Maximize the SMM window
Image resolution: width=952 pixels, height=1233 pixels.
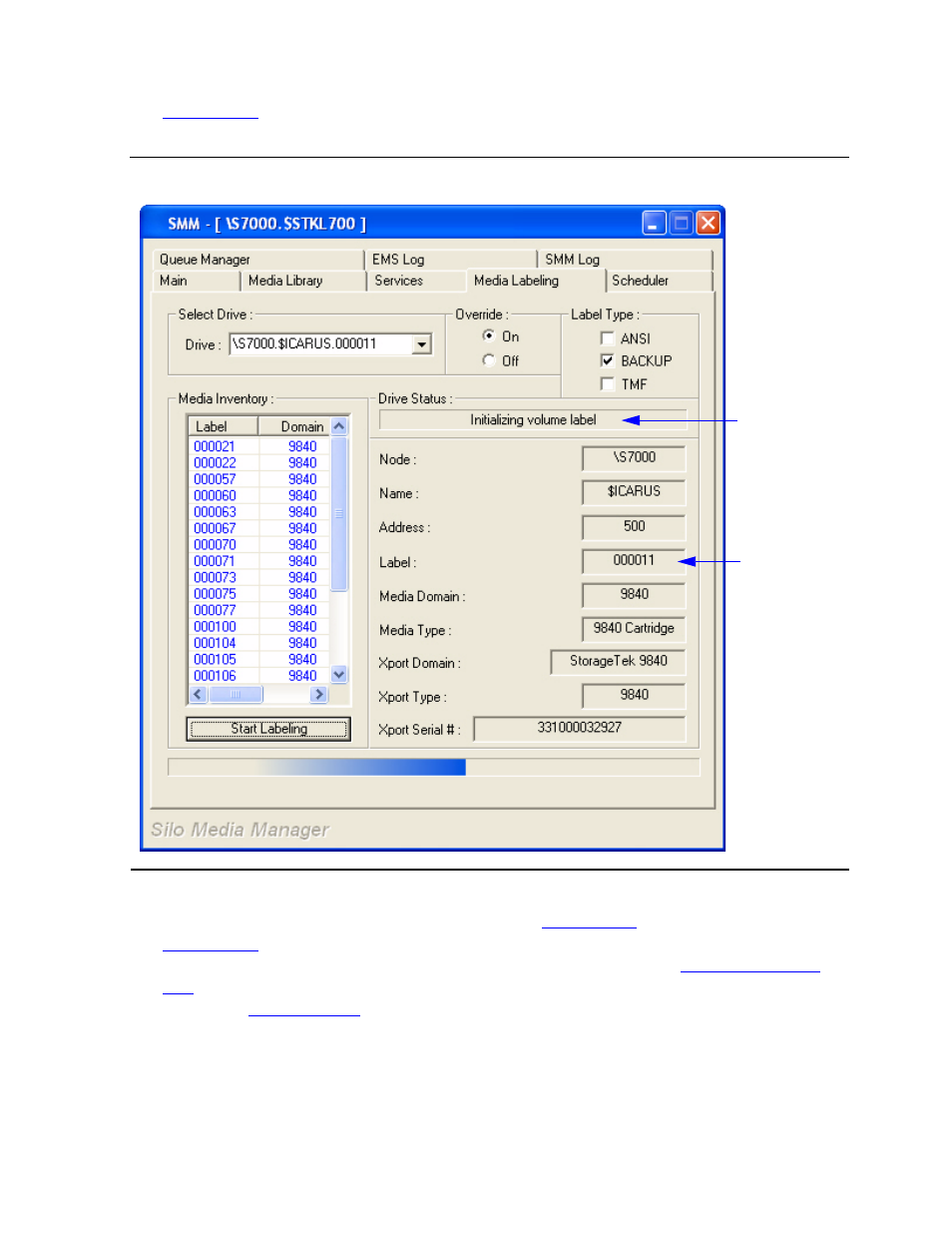(681, 223)
